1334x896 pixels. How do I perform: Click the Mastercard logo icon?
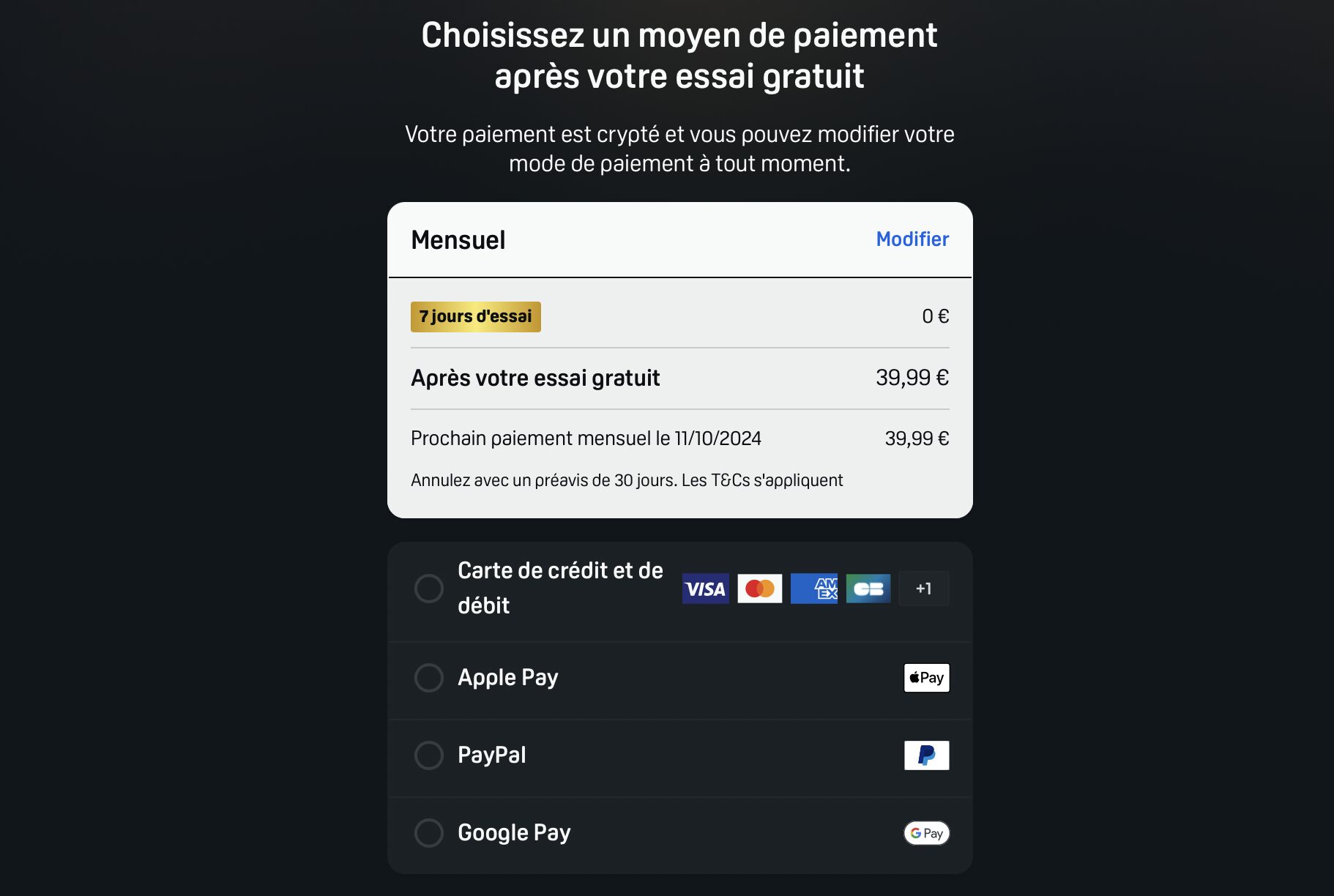(x=759, y=589)
